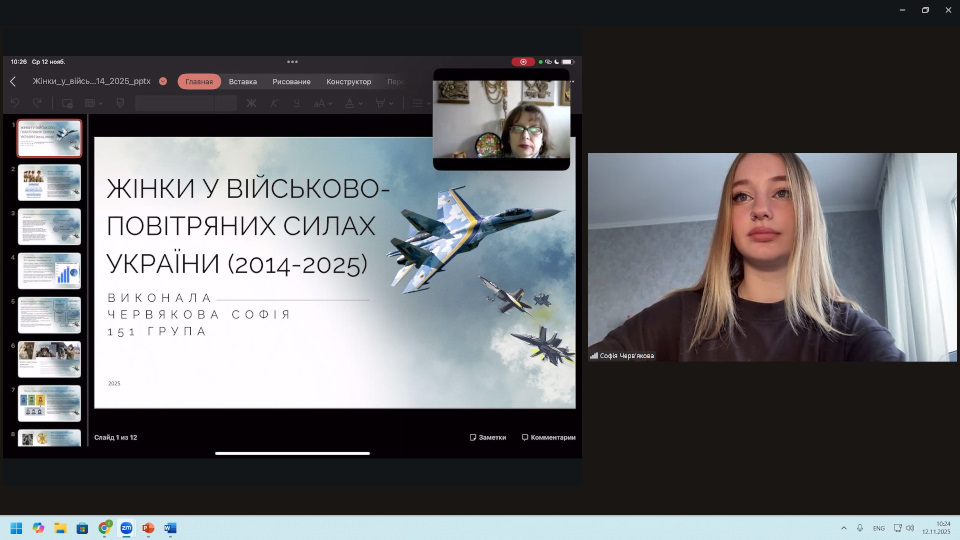Click the Undo arrow icon

tap(15, 103)
